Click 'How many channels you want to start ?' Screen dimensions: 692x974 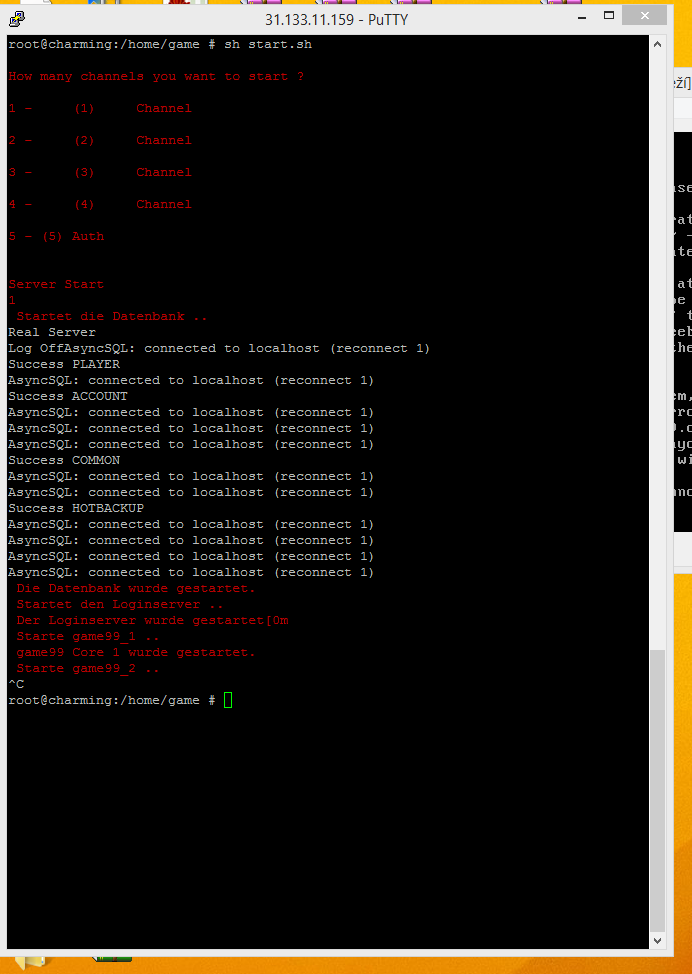pos(156,76)
